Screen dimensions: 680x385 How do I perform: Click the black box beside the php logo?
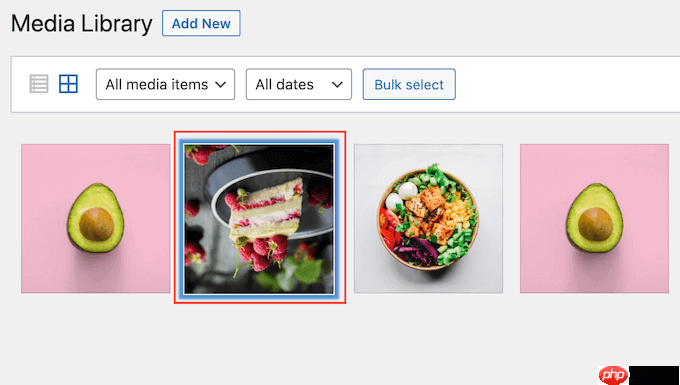[x=654, y=375]
